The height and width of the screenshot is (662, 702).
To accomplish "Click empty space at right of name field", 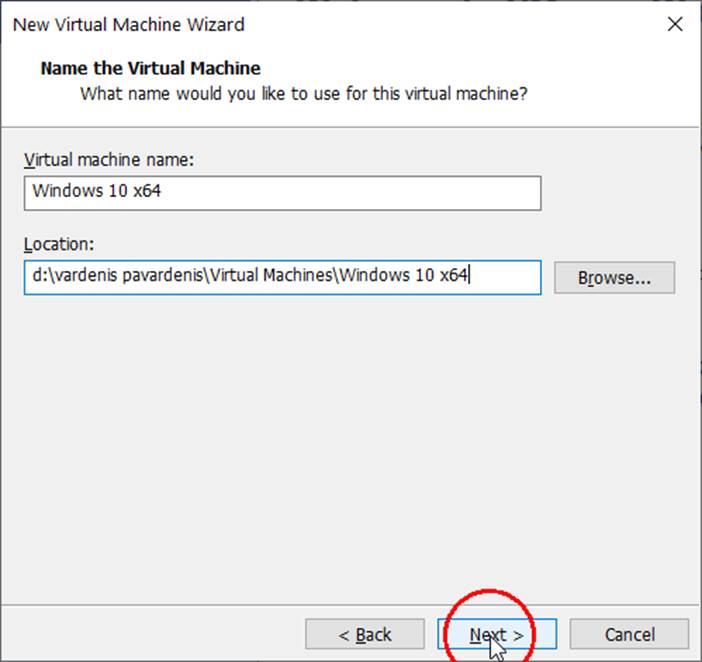I will coord(400,193).
